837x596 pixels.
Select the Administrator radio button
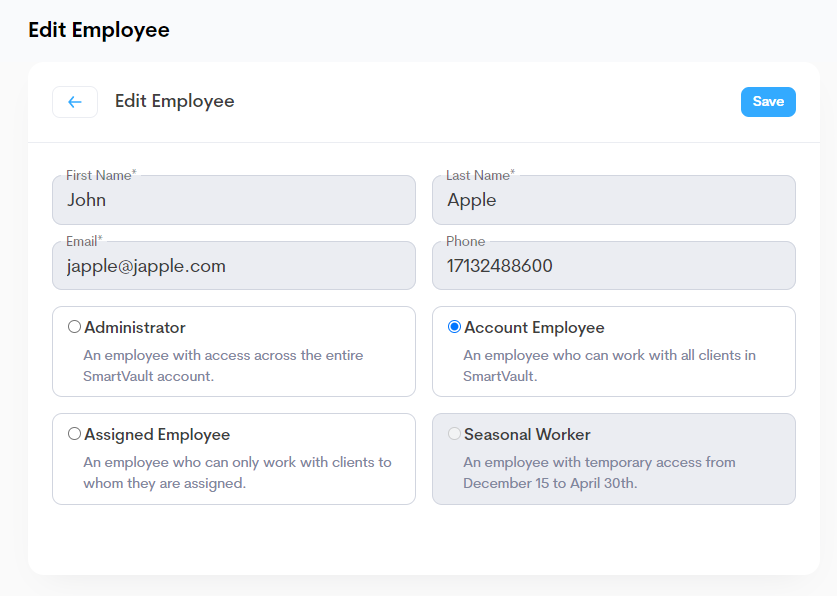74,327
